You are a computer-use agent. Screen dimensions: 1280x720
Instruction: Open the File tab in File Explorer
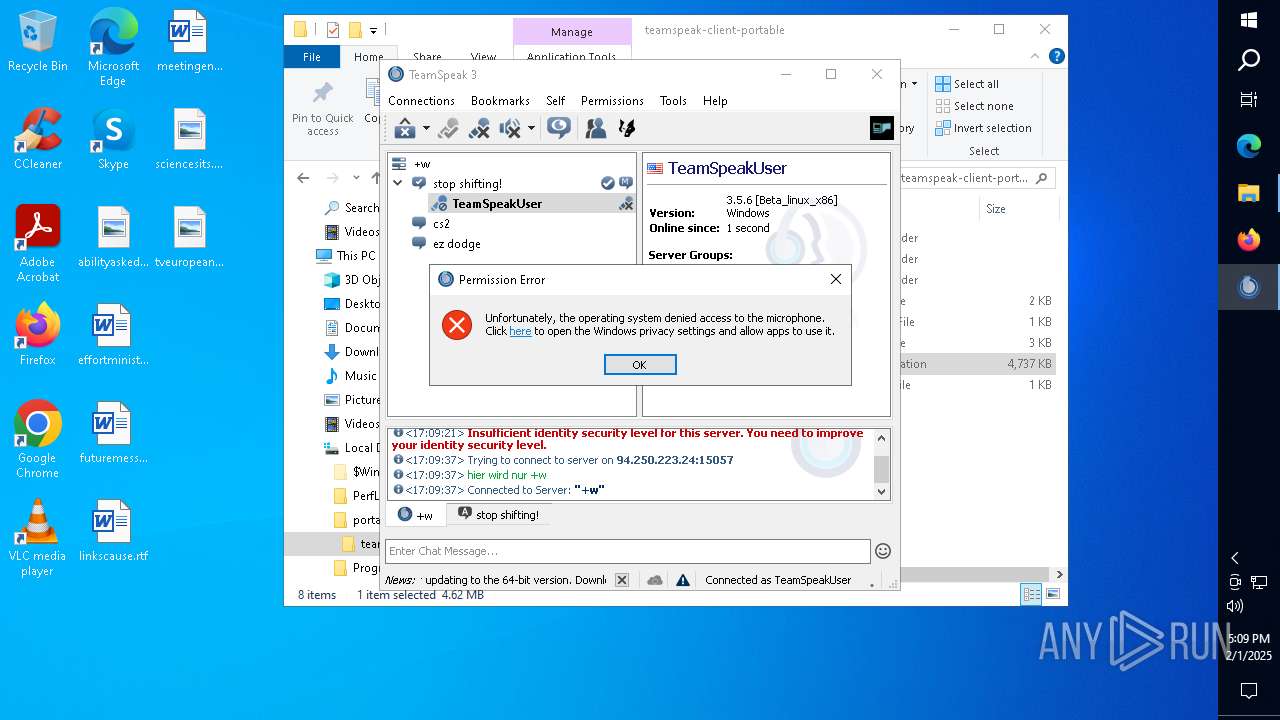pyautogui.click(x=312, y=57)
